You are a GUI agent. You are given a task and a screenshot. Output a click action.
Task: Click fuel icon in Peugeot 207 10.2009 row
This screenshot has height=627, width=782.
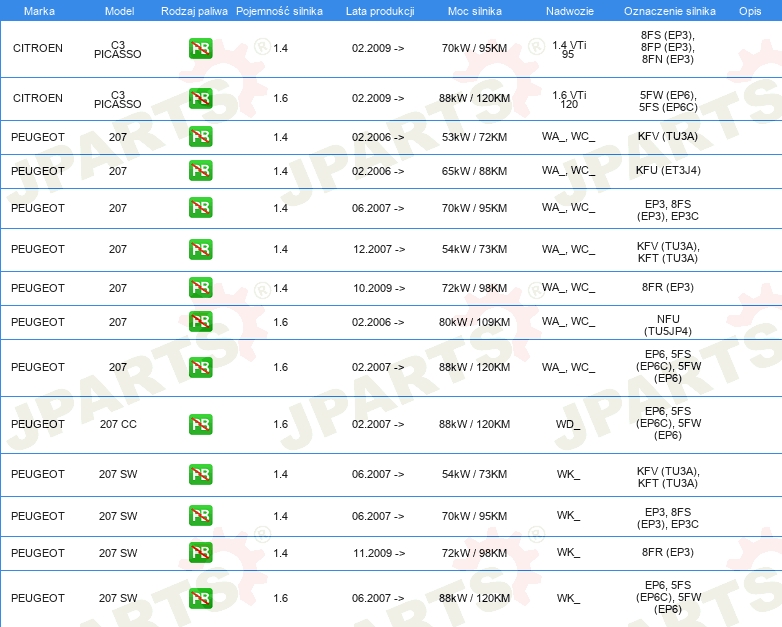[200, 288]
